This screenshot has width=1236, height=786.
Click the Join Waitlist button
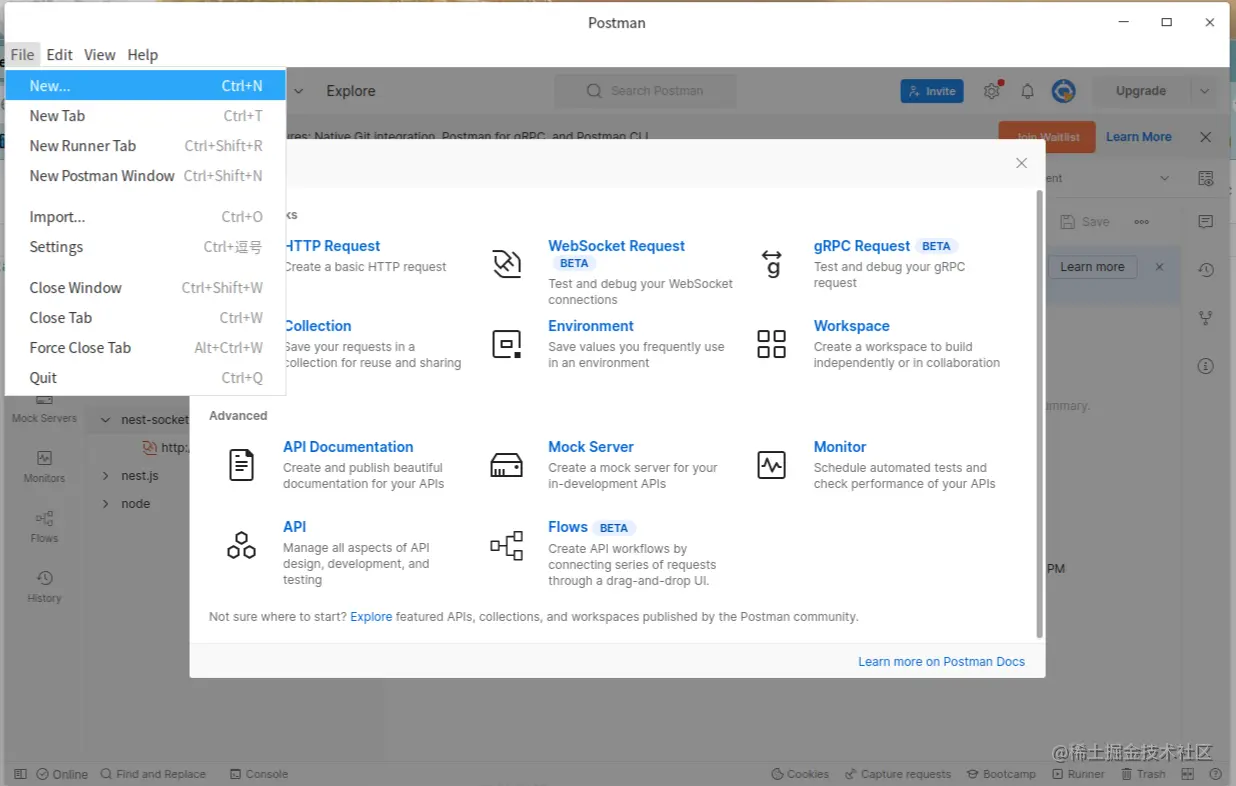pyautogui.click(x=1047, y=137)
